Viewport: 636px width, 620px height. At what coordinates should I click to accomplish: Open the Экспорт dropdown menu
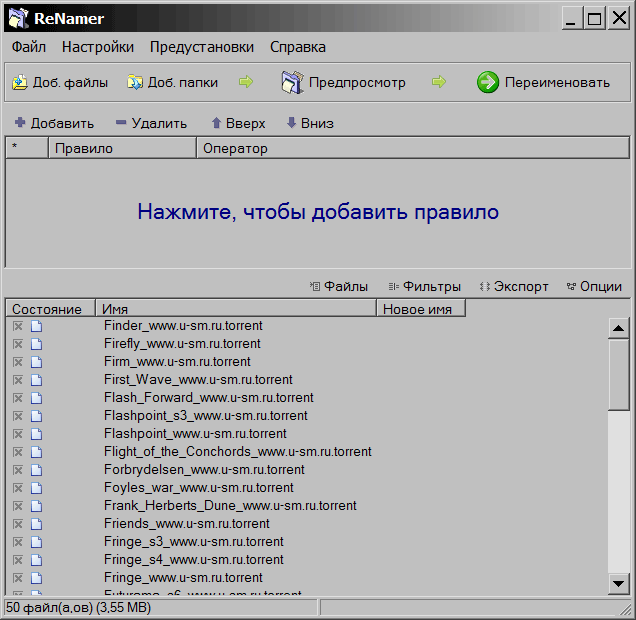point(514,286)
